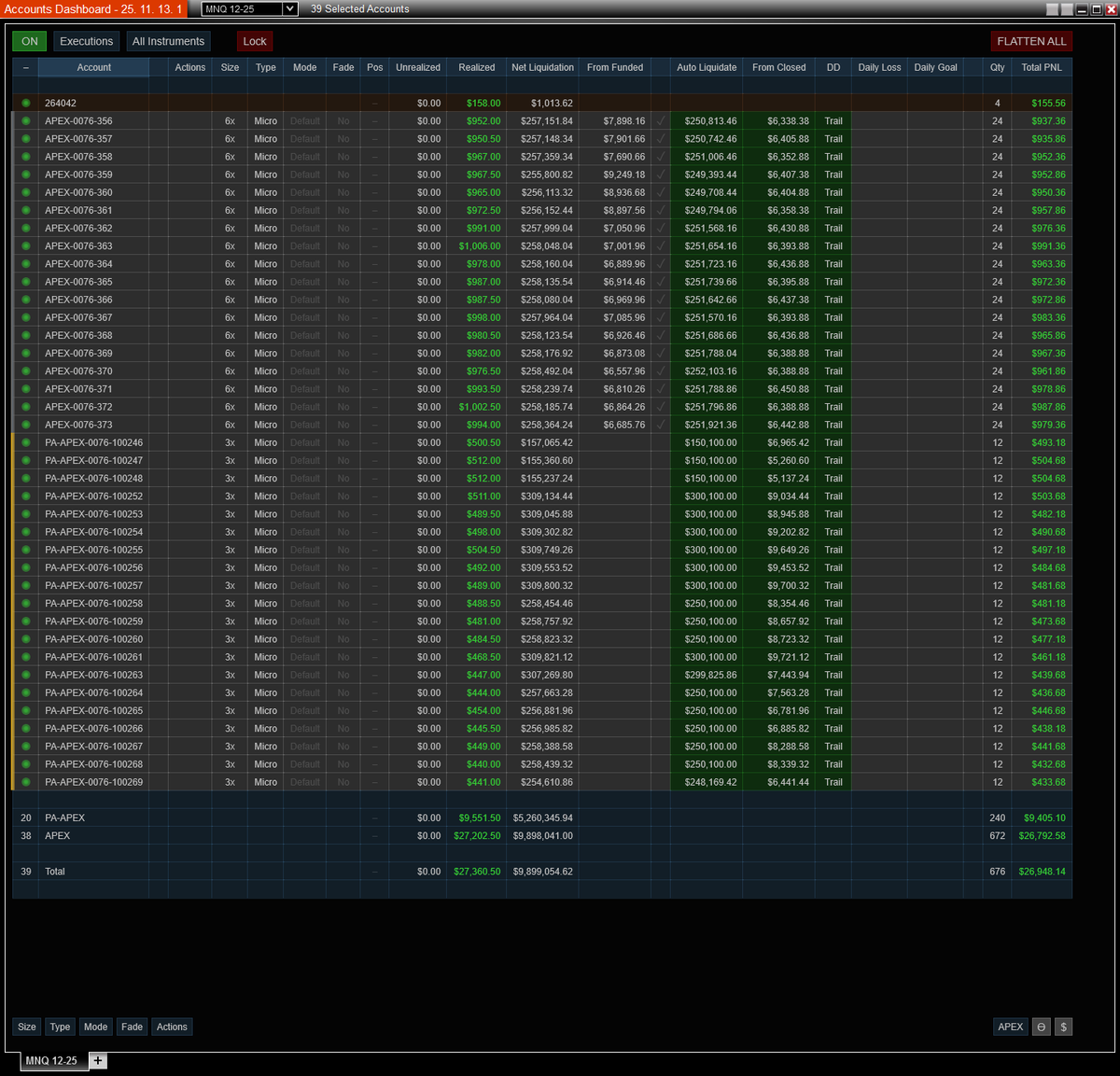Click the Total summary row label
The width and height of the screenshot is (1120, 1076).
pos(55,872)
